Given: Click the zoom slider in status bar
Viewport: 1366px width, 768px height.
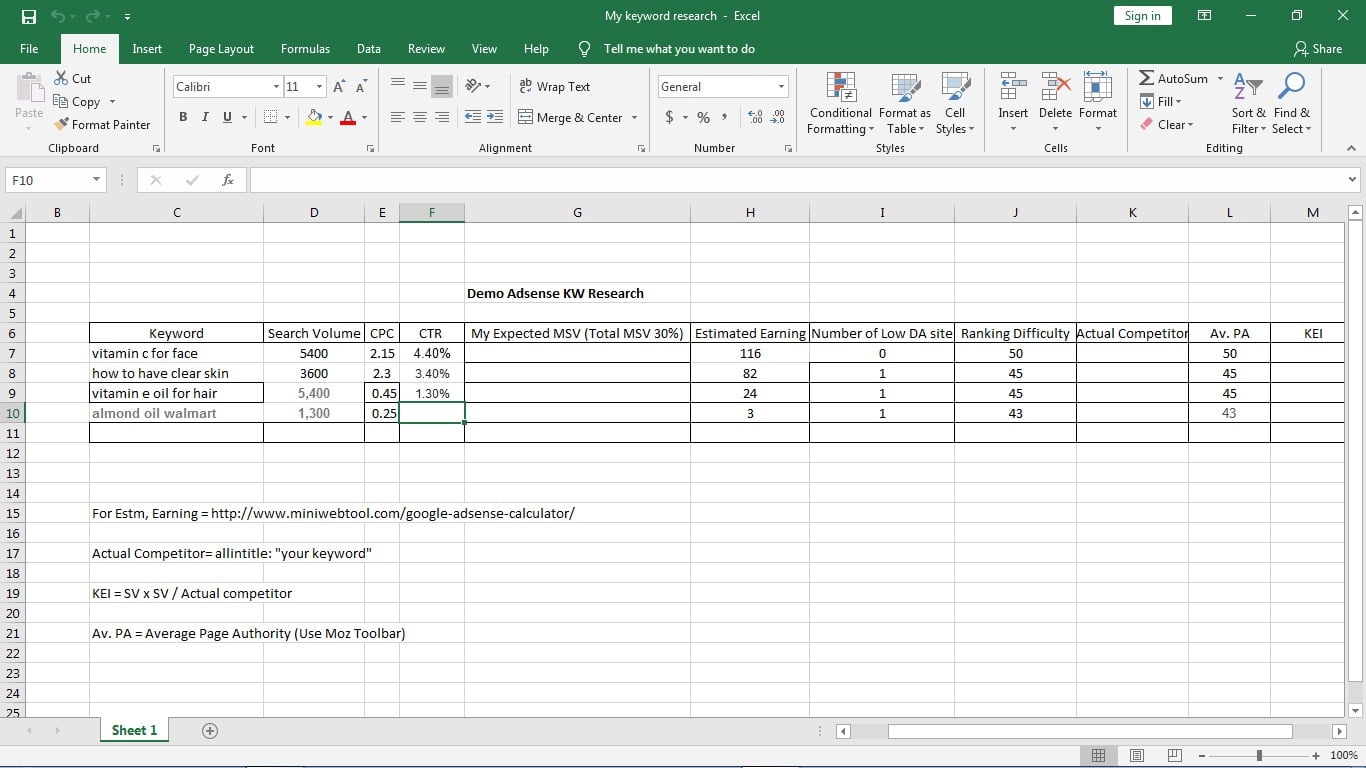Looking at the screenshot, I should click(x=1259, y=756).
